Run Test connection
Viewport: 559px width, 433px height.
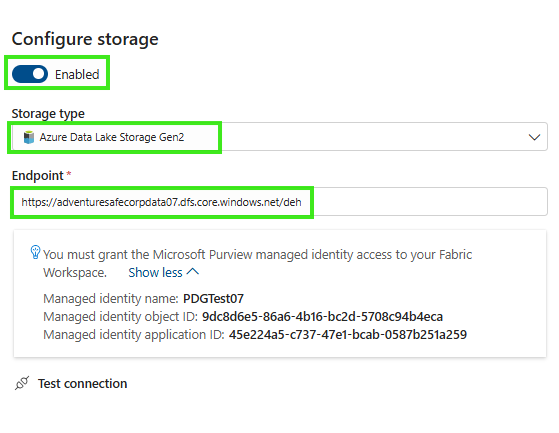[82, 383]
